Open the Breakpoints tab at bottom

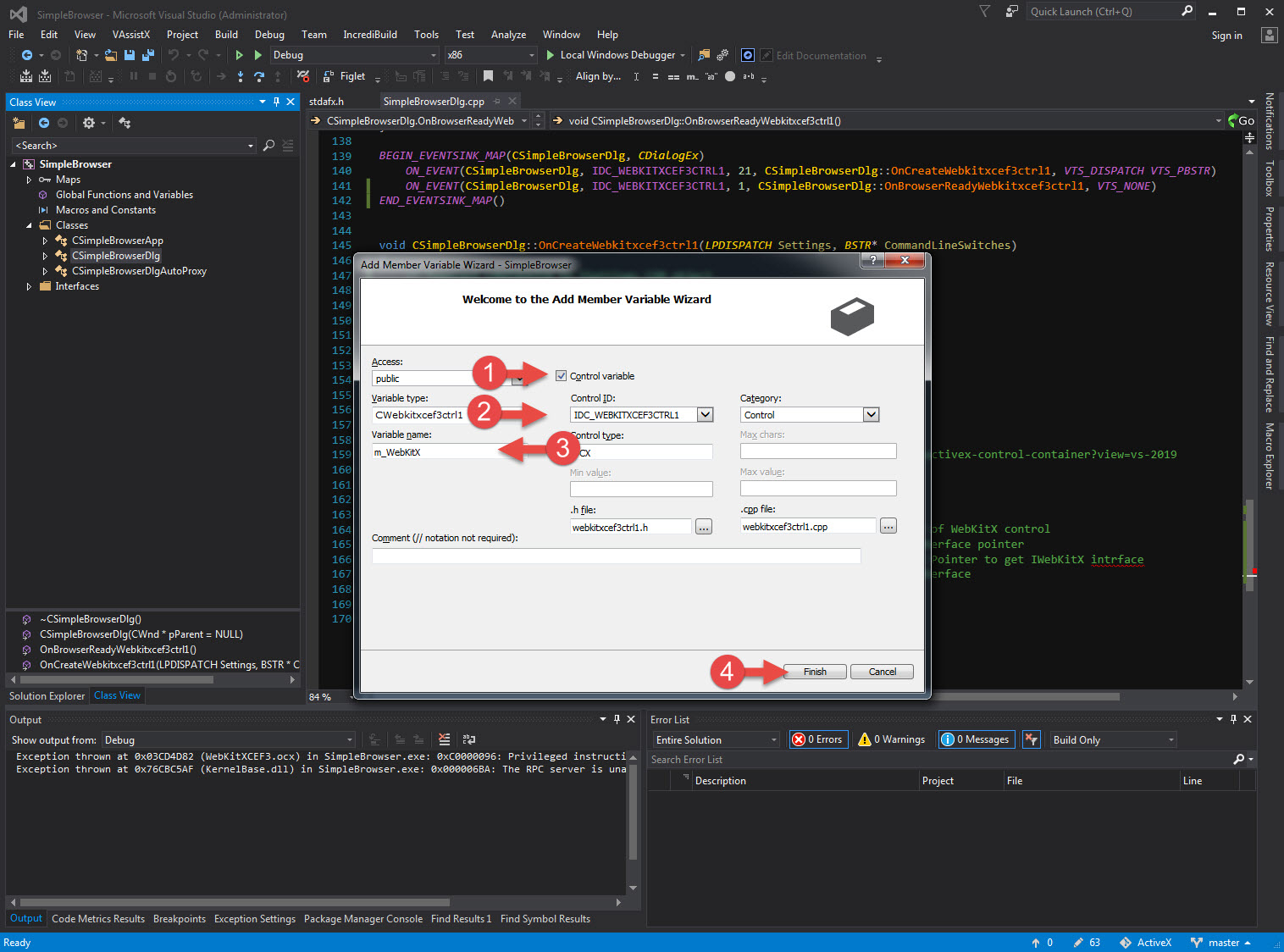[x=180, y=919]
